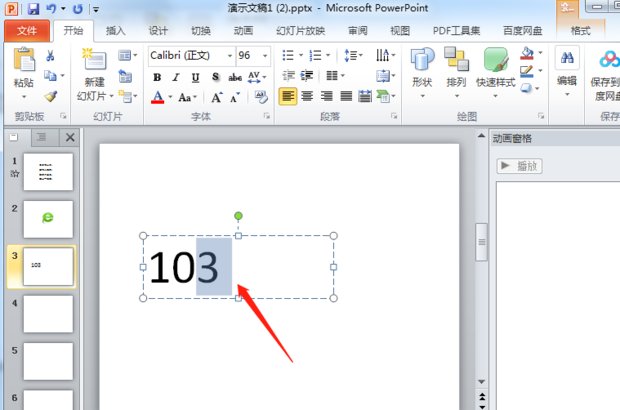Viewport: 620px width, 410px height.
Task: Increase list indent level
Action: tap(307, 75)
